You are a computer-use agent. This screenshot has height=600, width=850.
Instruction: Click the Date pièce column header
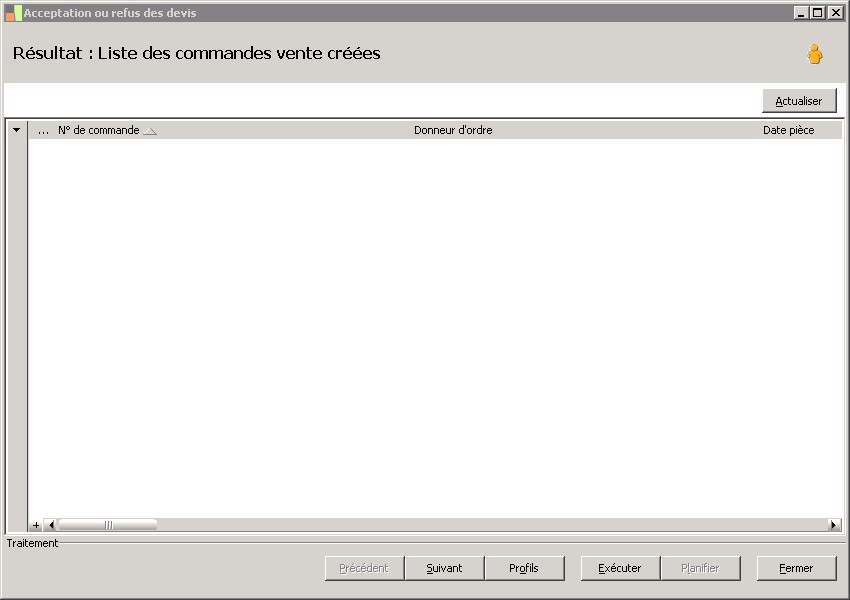[x=788, y=130]
